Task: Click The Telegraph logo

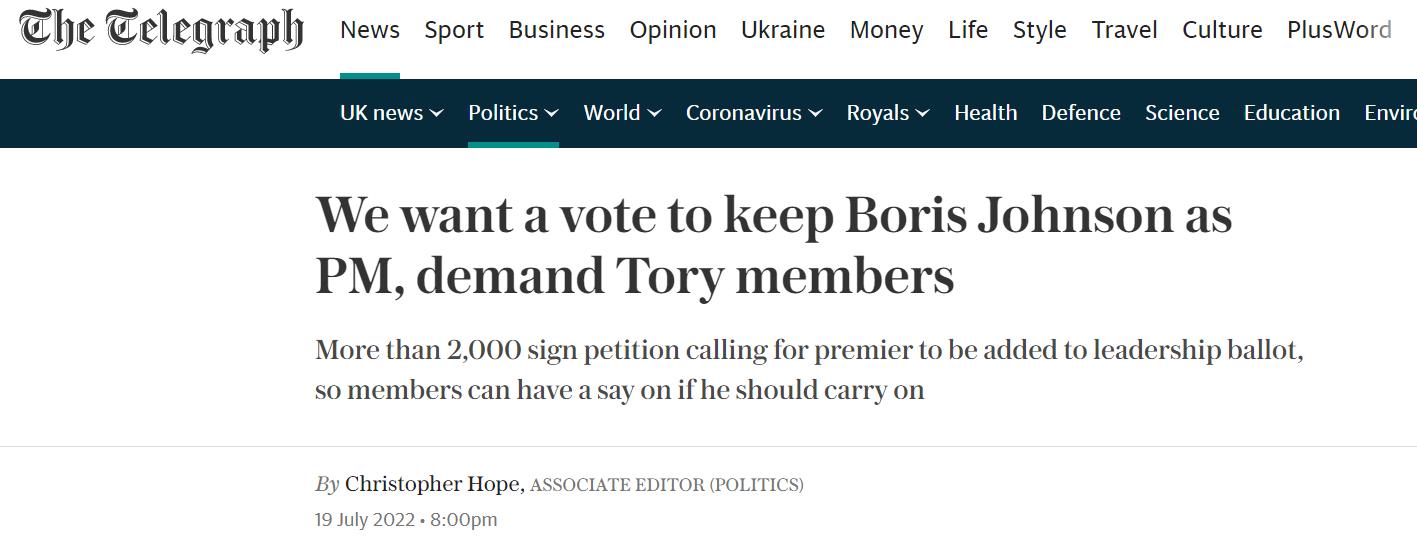Action: pyautogui.click(x=161, y=30)
